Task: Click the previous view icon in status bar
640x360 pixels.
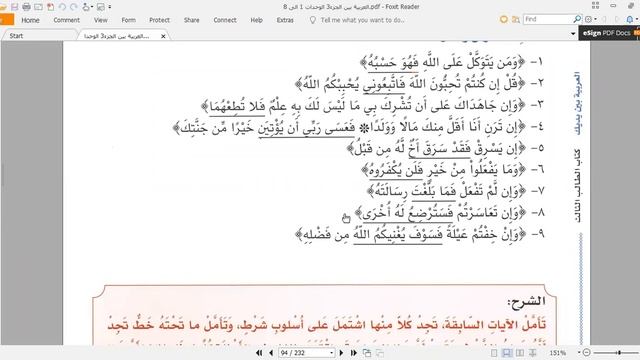Action: pos(367,353)
